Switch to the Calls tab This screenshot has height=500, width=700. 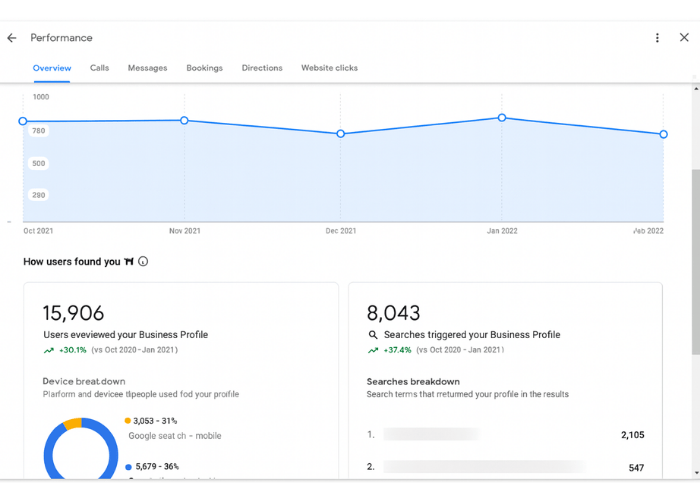(99, 68)
